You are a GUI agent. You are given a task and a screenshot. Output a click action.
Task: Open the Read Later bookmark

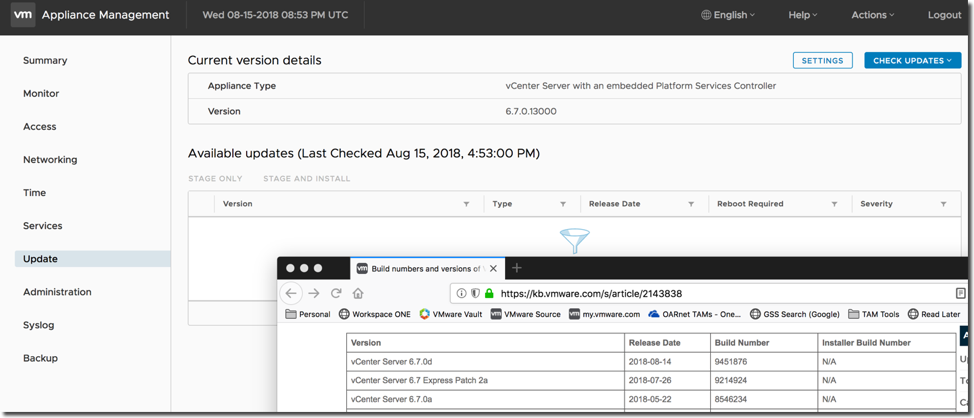934,314
